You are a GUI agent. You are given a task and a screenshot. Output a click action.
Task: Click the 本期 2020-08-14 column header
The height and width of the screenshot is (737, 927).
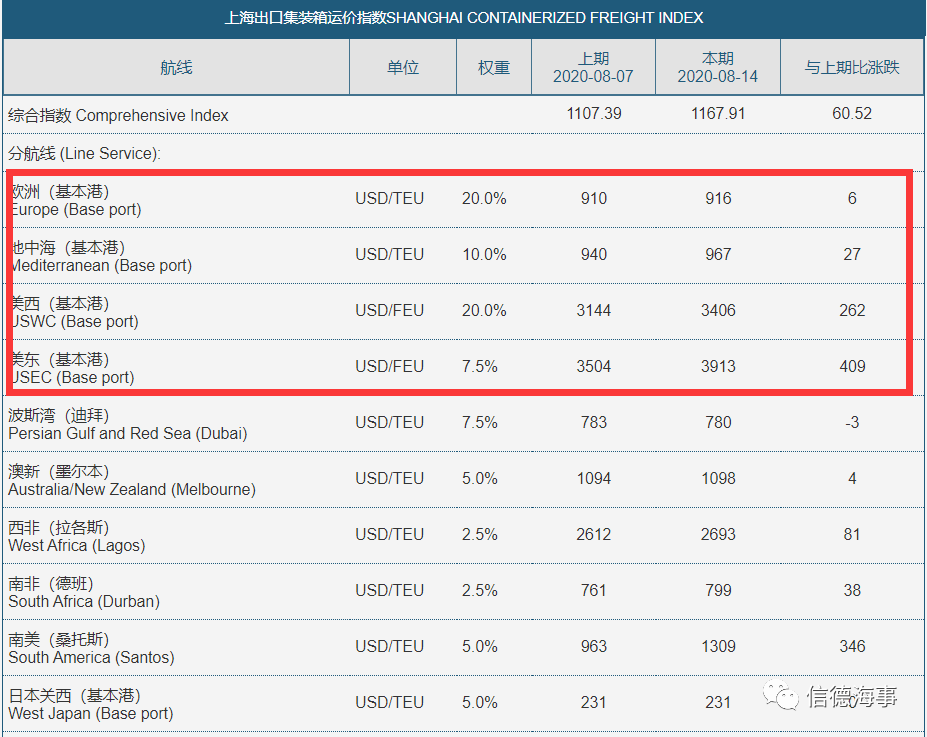point(718,68)
